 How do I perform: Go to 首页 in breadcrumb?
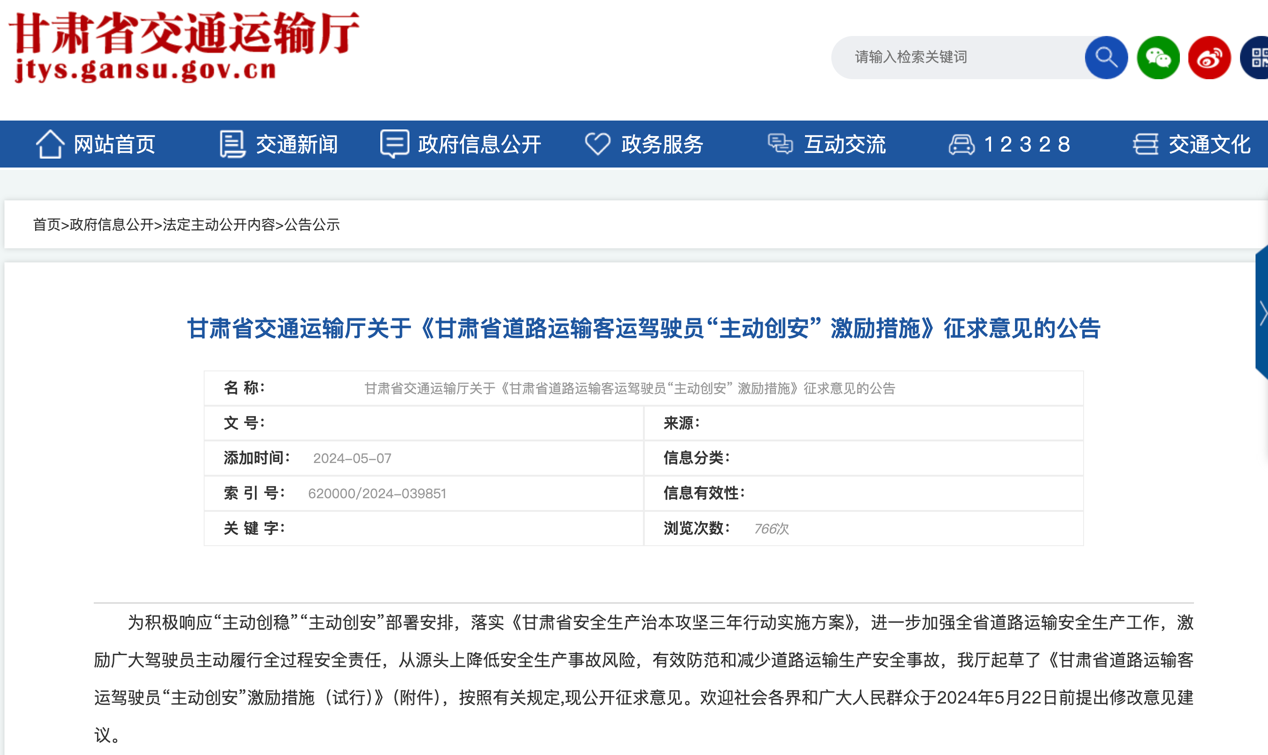[46, 225]
